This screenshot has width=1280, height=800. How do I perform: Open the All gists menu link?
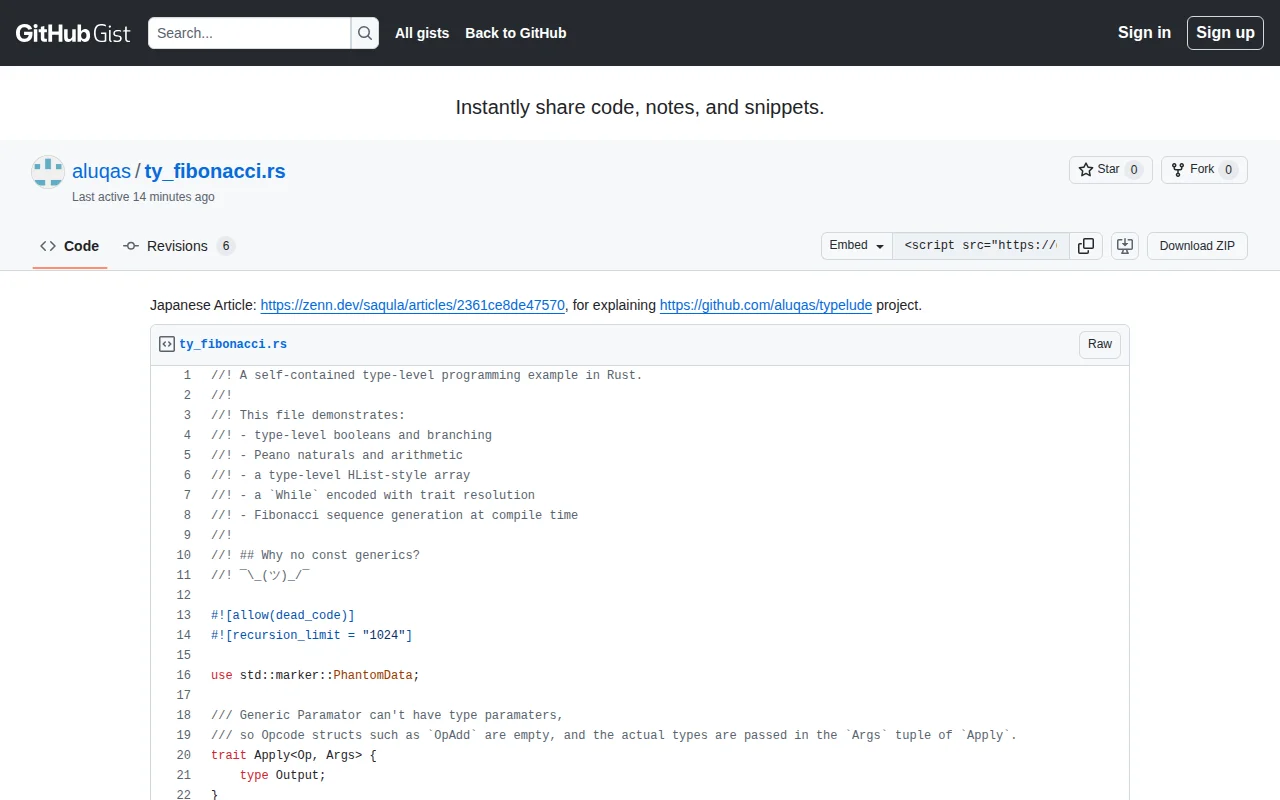(422, 33)
